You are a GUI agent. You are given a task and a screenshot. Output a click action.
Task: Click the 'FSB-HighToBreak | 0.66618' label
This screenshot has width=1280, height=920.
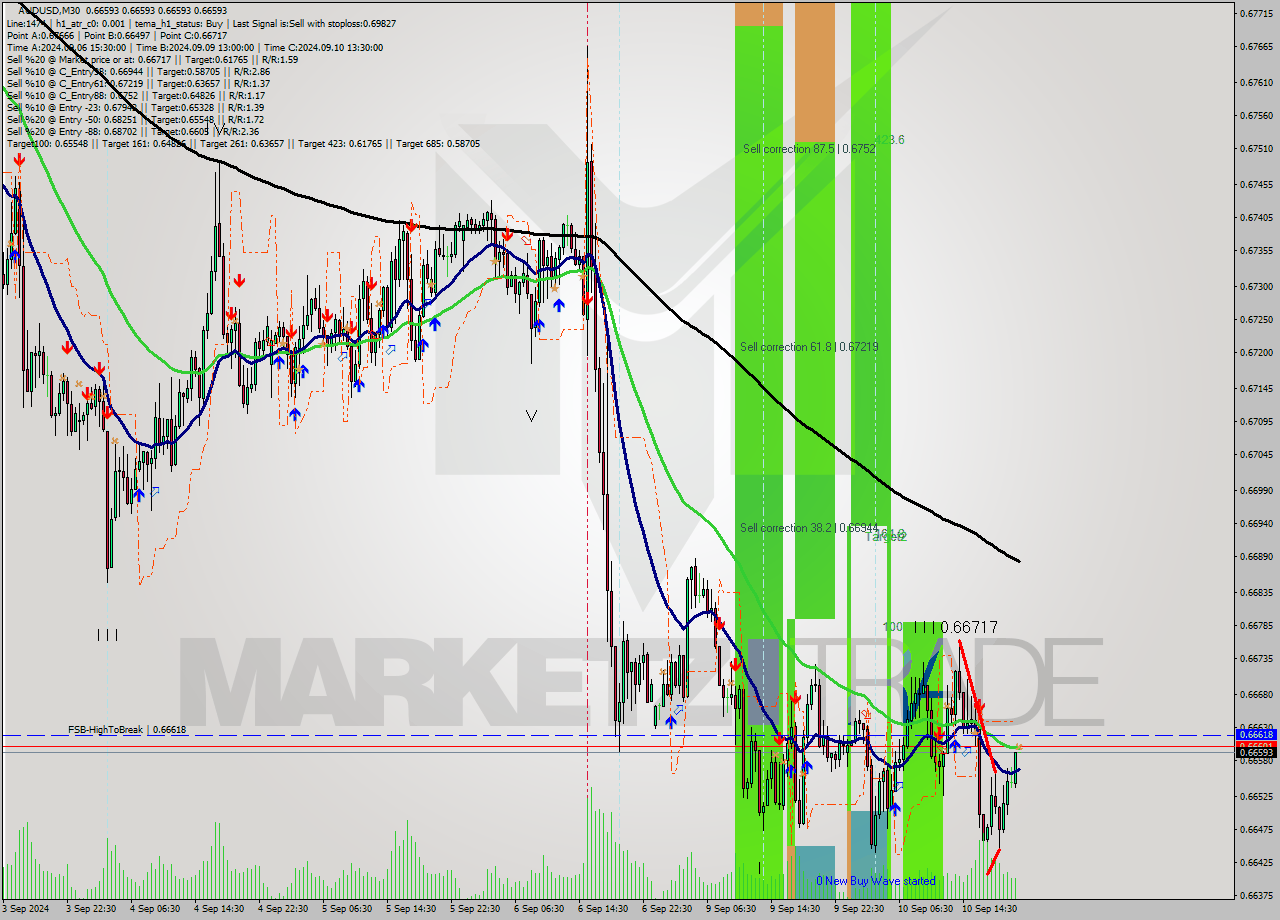(x=127, y=730)
